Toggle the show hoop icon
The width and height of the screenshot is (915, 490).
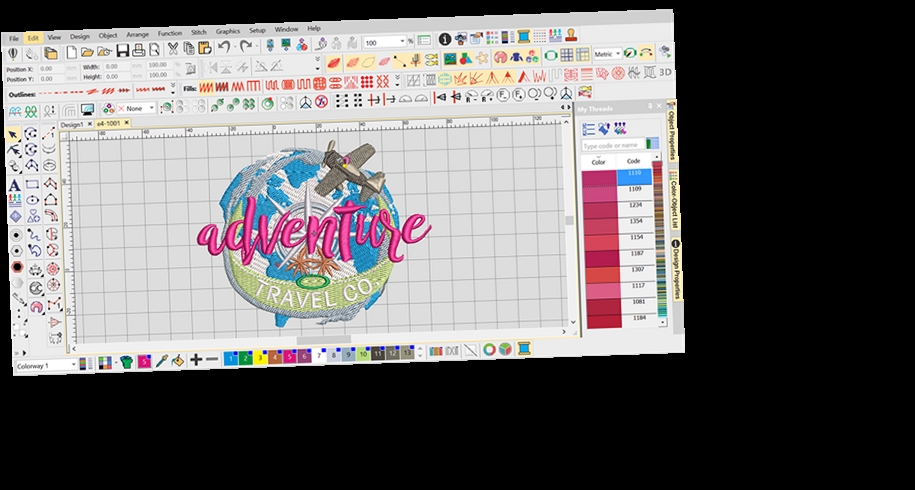[x=550, y=55]
